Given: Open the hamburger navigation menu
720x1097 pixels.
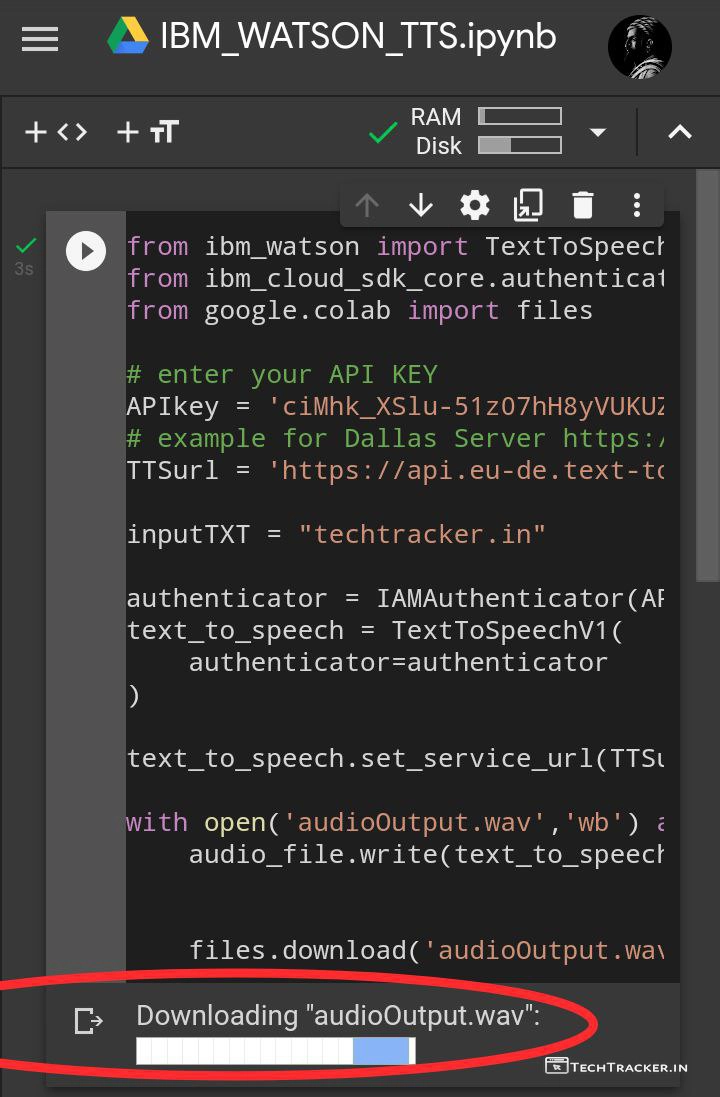Looking at the screenshot, I should (40, 40).
